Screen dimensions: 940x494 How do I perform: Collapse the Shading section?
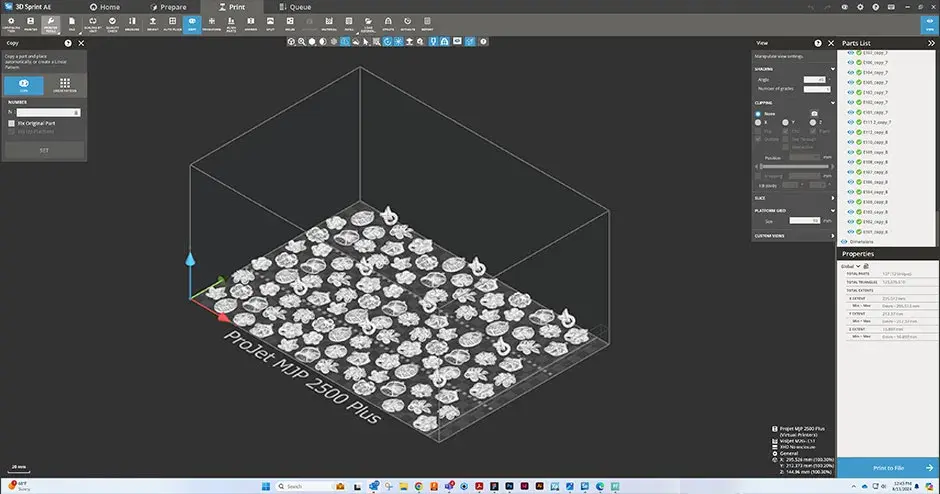click(x=832, y=69)
